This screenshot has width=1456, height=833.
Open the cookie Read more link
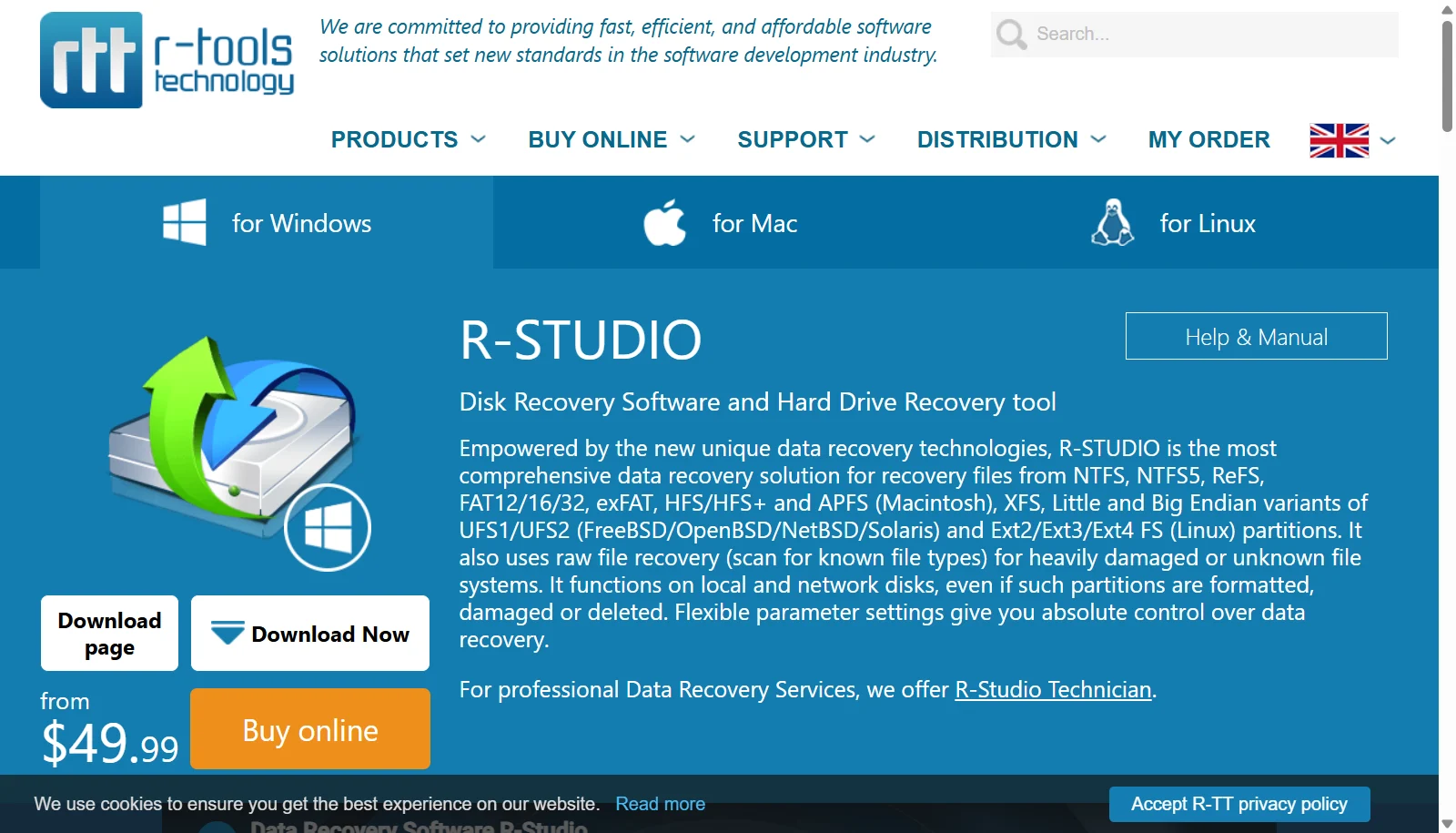pos(661,804)
